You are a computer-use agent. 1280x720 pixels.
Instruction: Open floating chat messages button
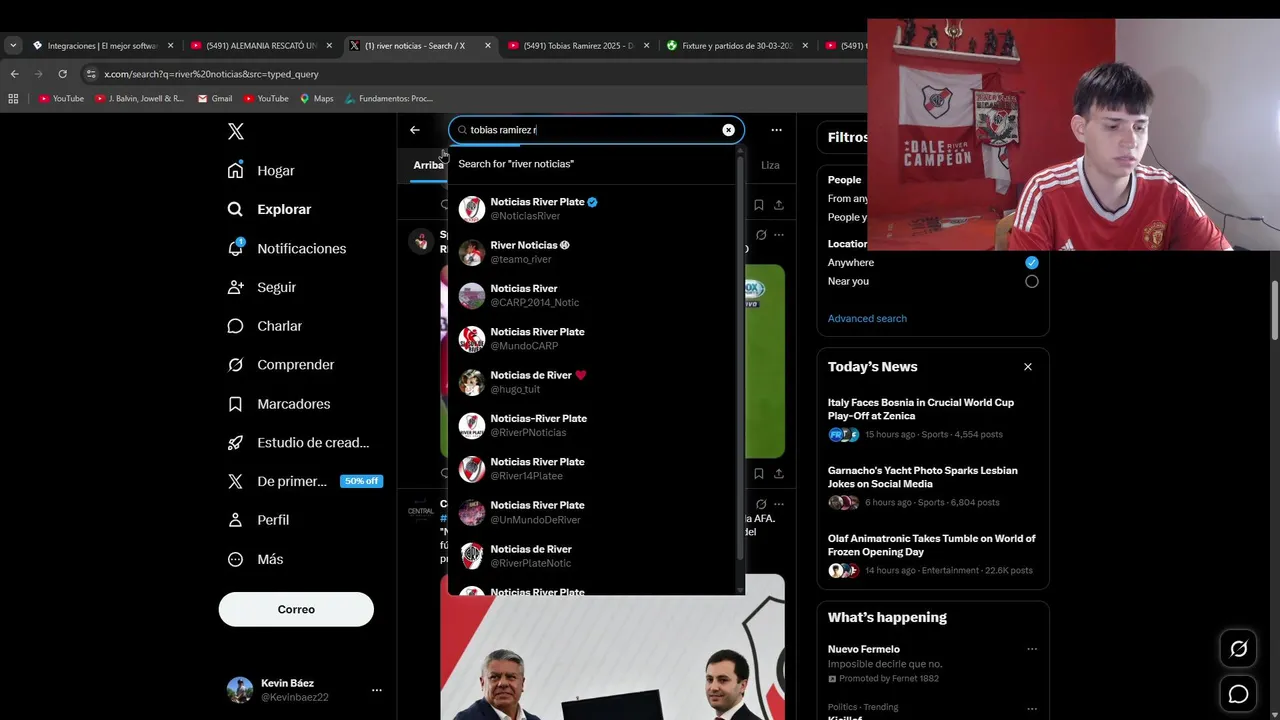point(1238,694)
